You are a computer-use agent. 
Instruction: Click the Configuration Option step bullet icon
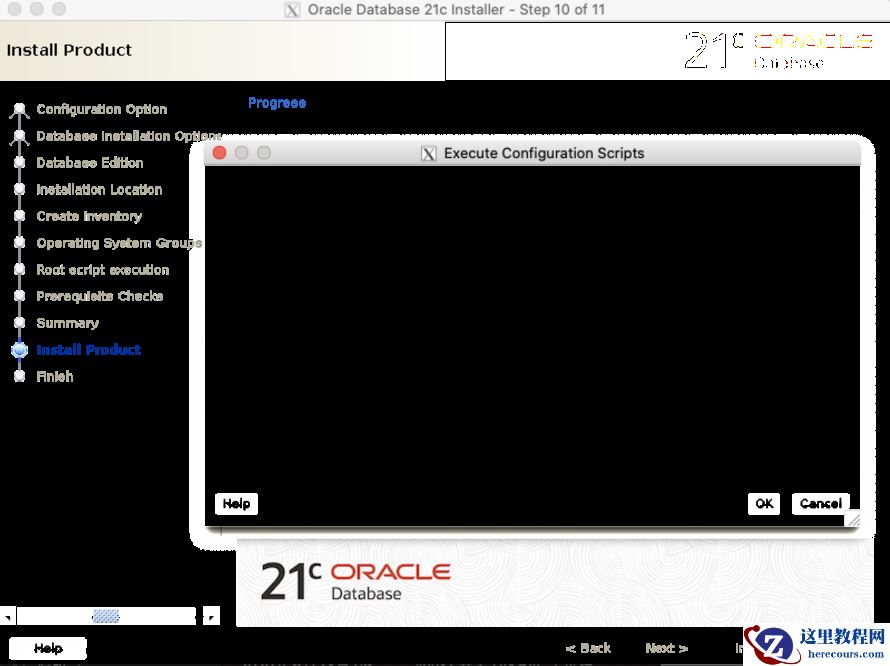[x=19, y=109]
